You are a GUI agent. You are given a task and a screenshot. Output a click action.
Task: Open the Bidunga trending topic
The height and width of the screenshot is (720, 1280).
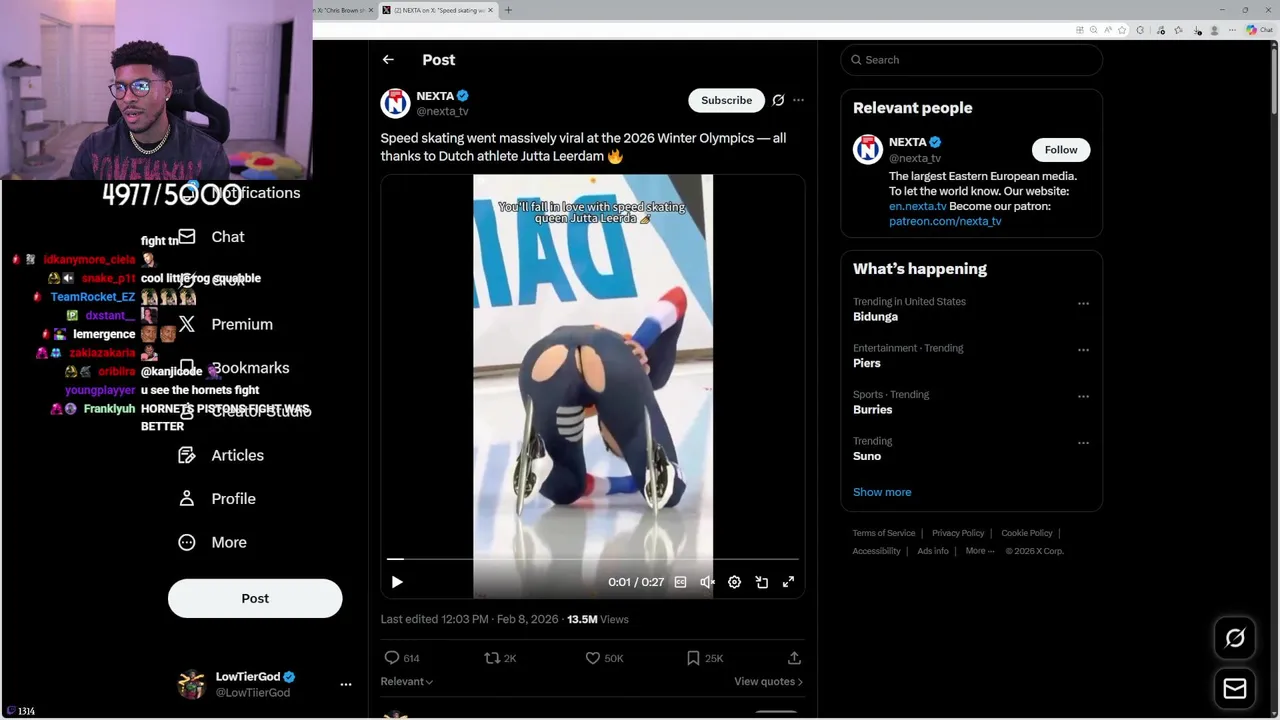click(875, 317)
